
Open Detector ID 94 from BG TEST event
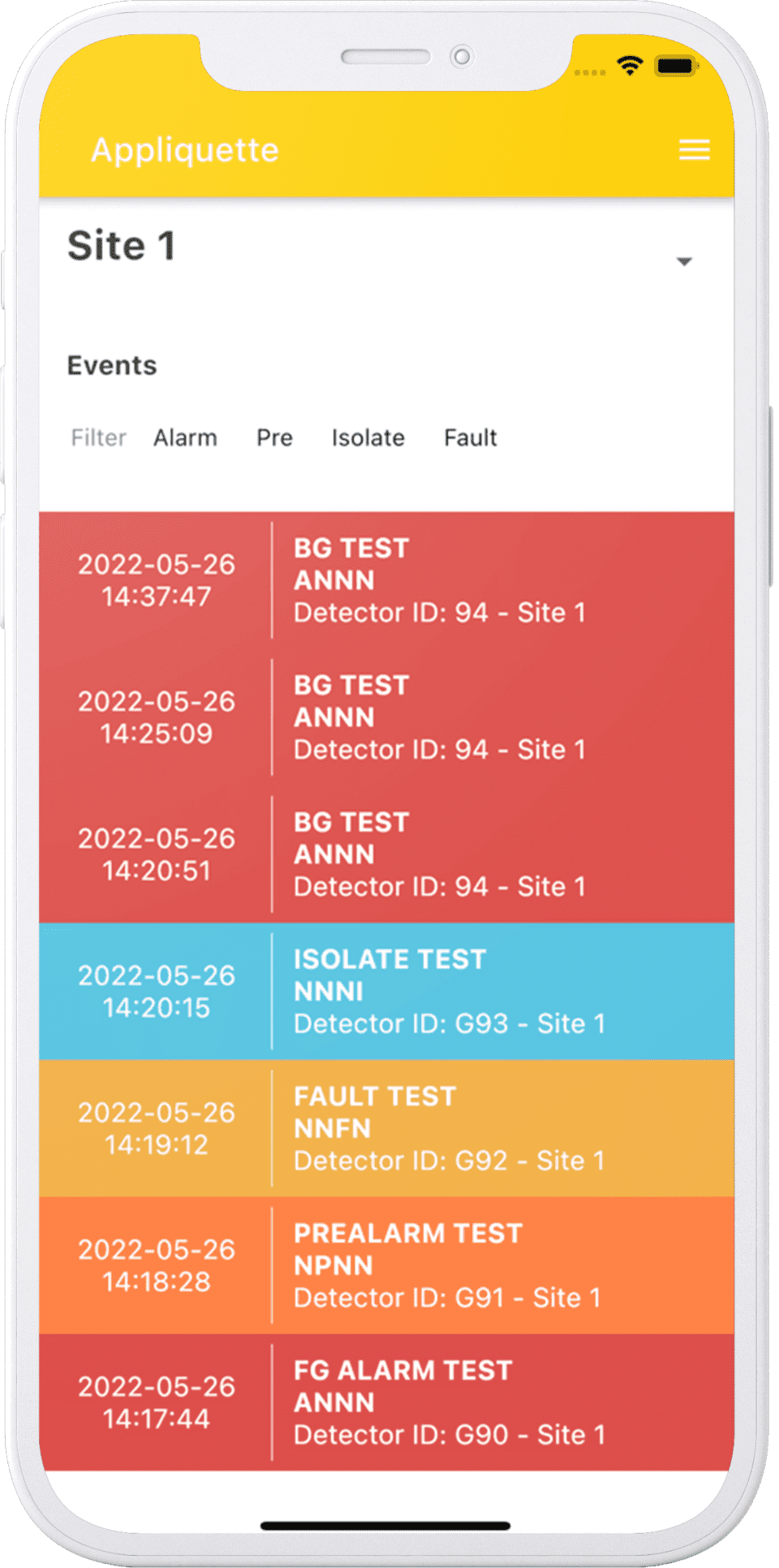coord(441,613)
